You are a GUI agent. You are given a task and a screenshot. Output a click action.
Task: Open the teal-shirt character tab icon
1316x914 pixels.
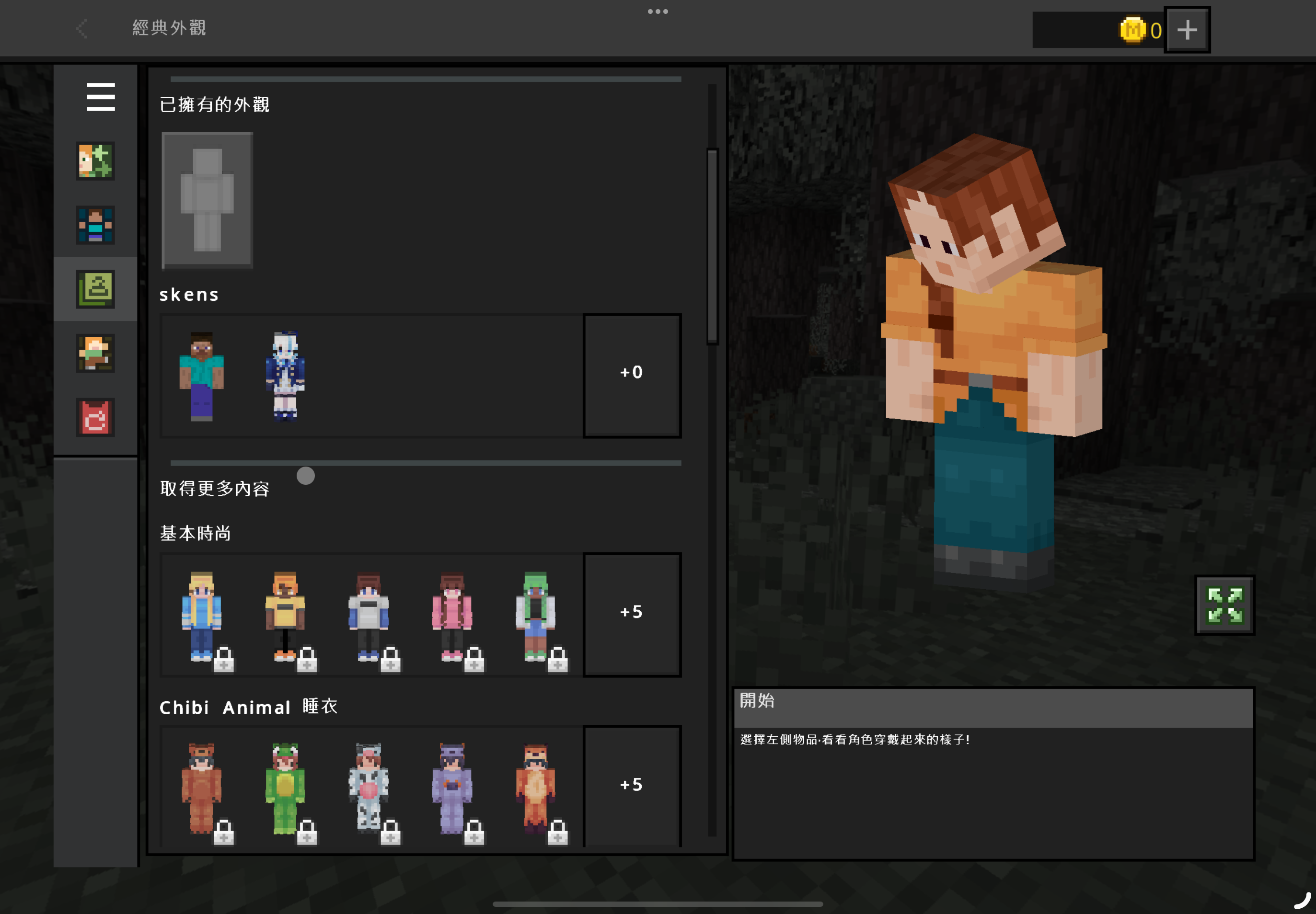coord(95,225)
